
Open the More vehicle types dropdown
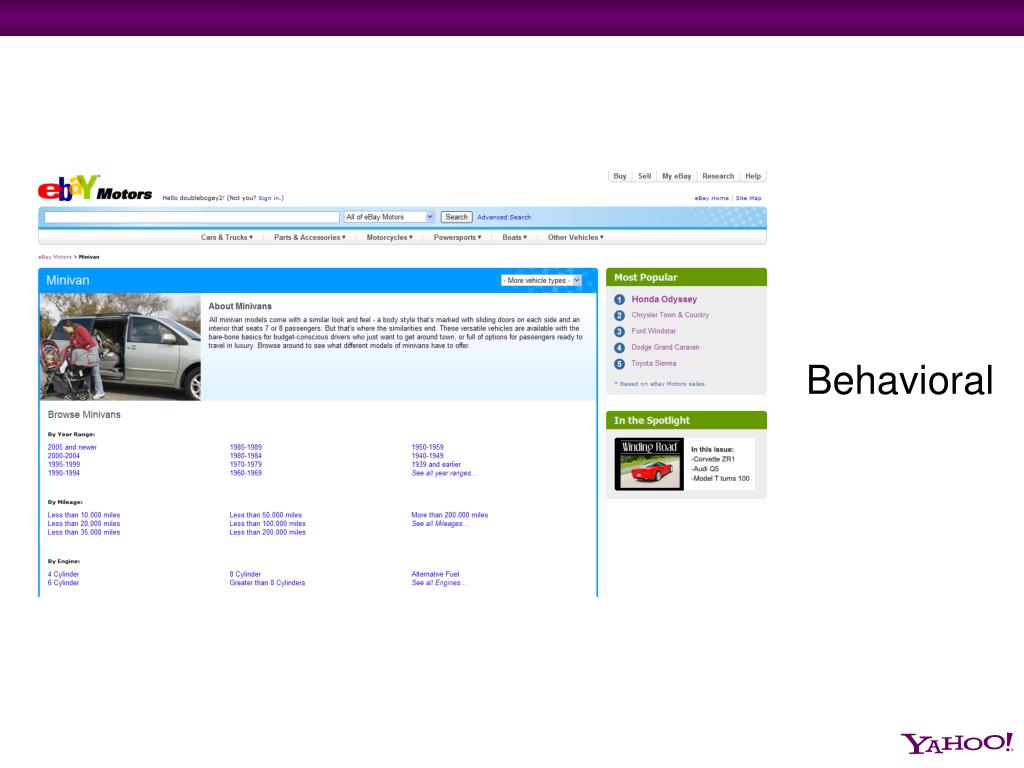(x=541, y=280)
